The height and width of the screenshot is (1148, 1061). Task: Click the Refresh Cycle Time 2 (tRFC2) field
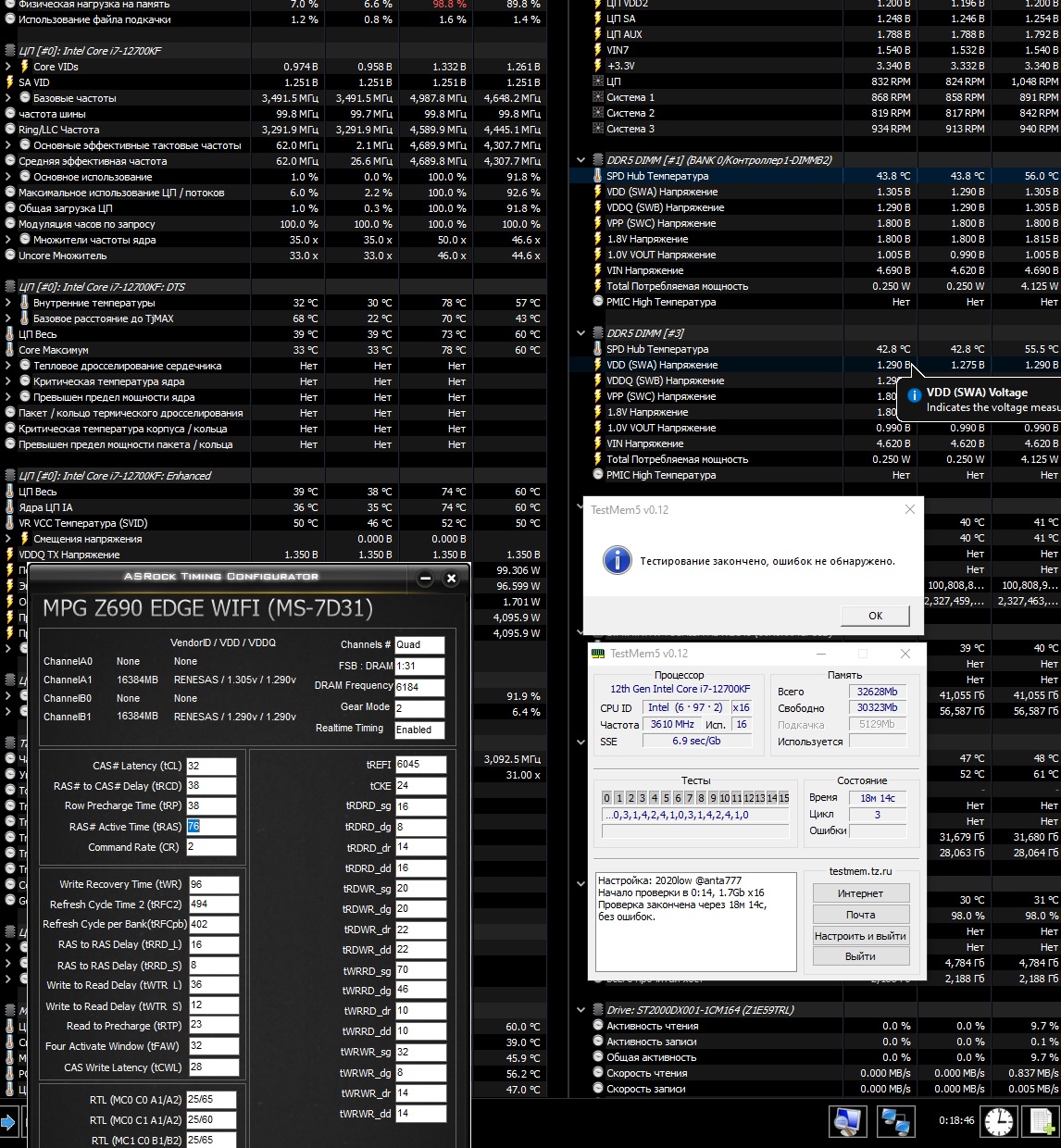click(214, 905)
